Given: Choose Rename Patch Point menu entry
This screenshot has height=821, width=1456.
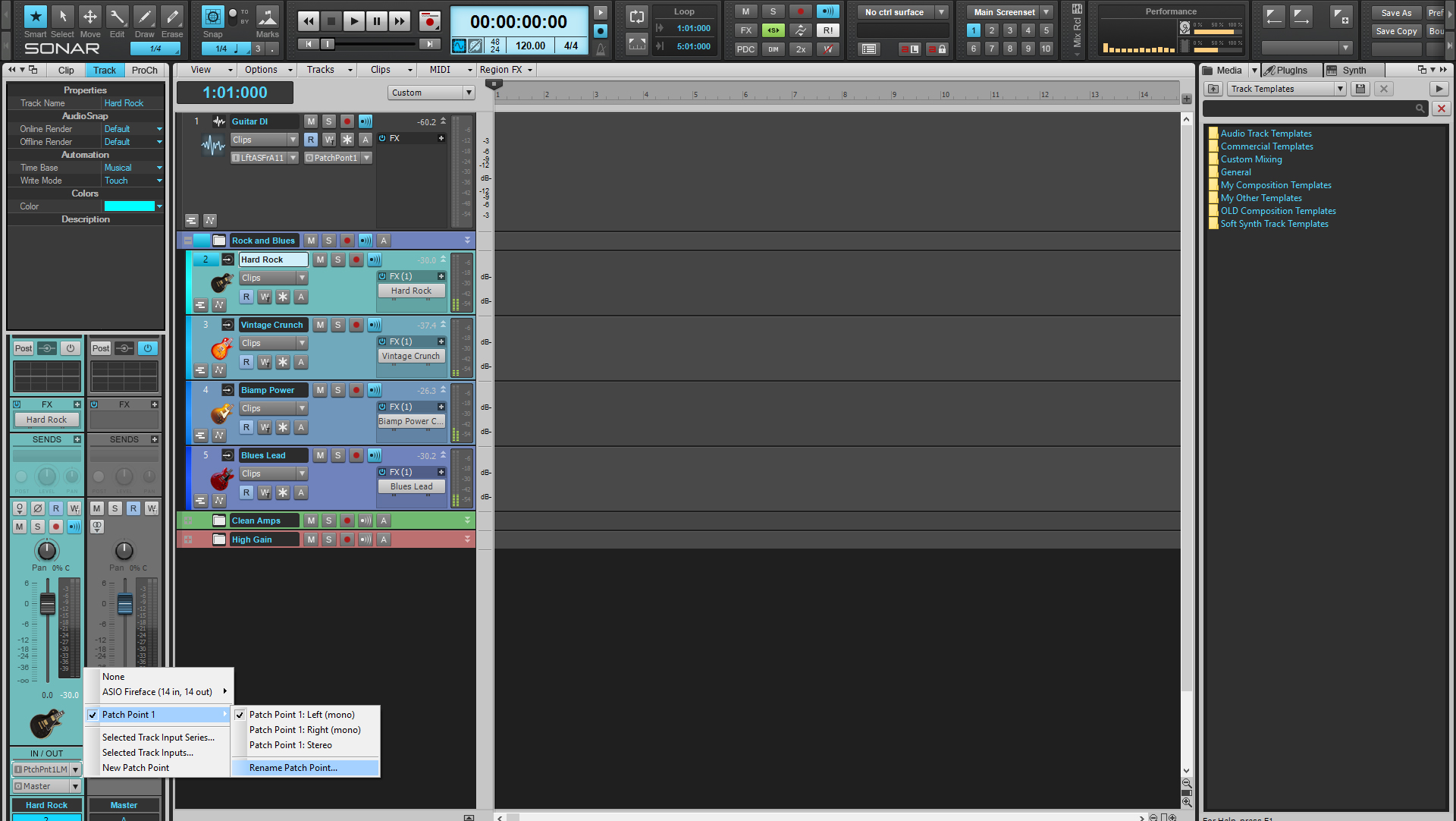Looking at the screenshot, I should 293,768.
